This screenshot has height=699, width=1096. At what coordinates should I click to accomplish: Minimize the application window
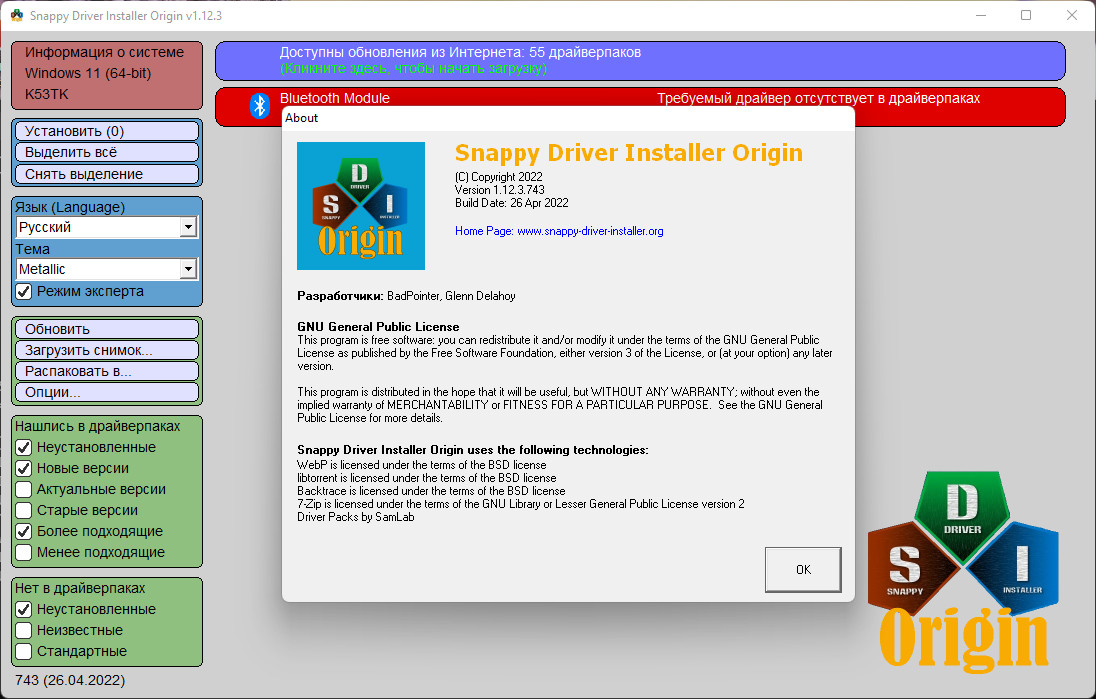click(x=981, y=15)
